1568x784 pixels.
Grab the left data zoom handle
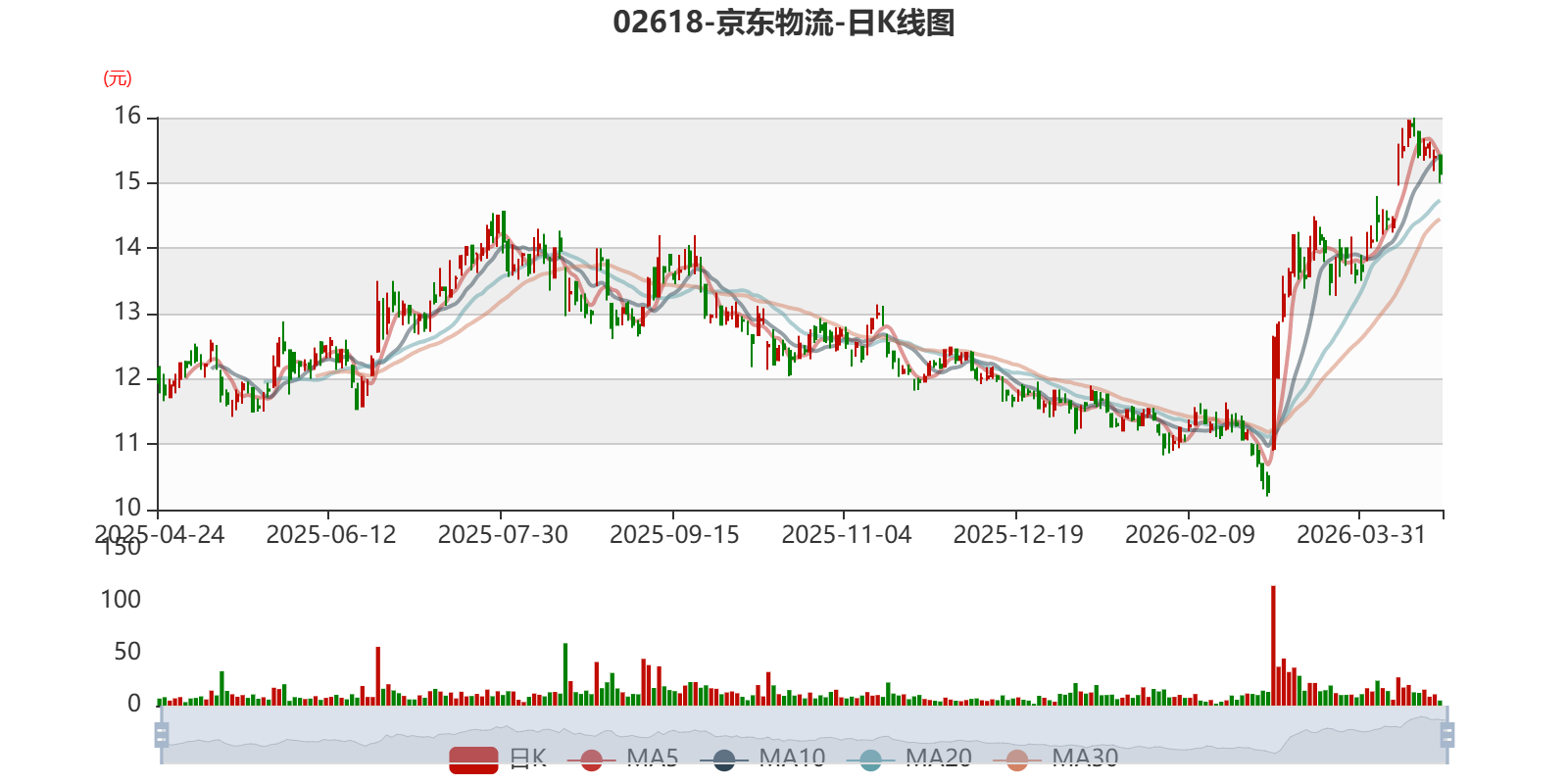tap(162, 734)
